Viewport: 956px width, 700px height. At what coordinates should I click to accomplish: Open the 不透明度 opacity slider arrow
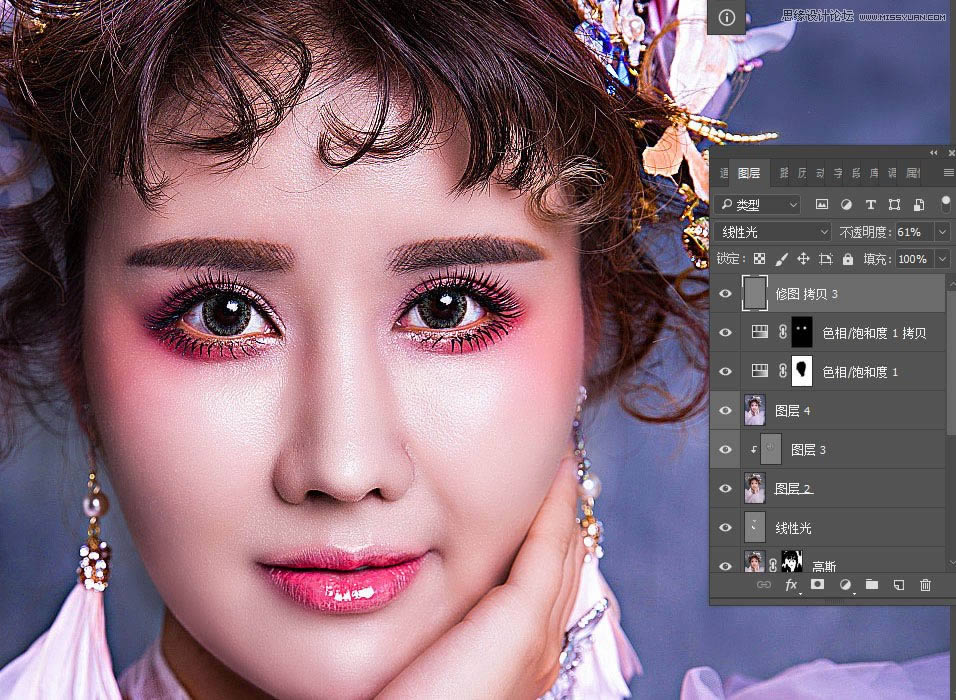tap(943, 232)
